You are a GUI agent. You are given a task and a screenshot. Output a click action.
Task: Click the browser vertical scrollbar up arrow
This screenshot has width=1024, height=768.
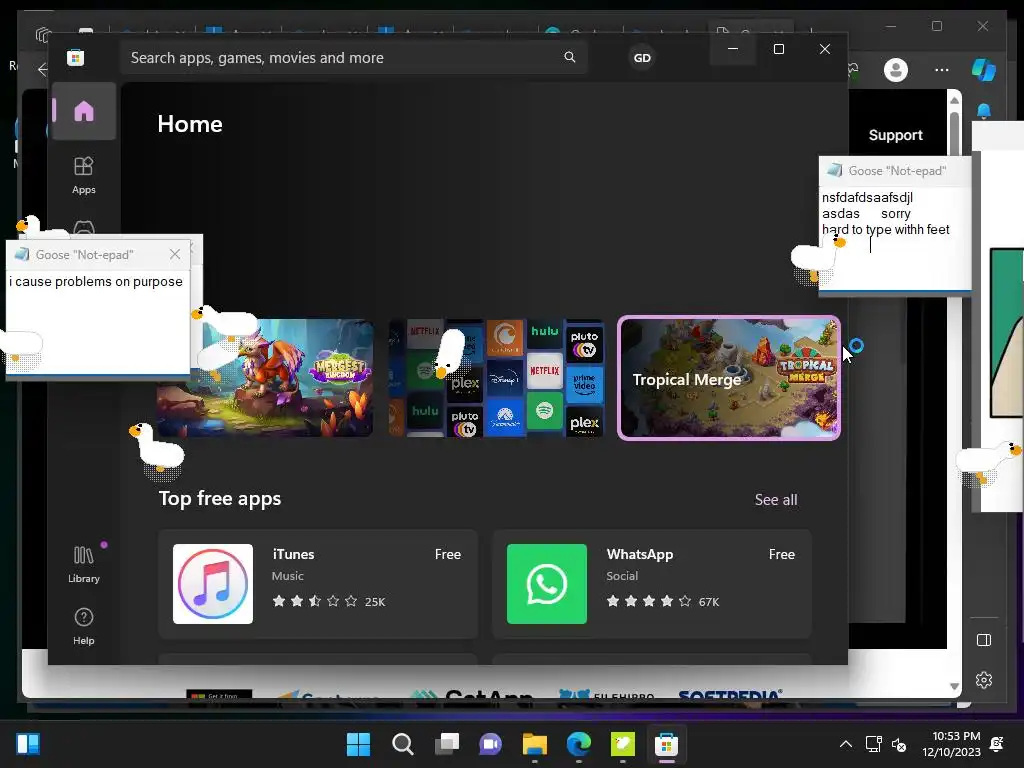click(954, 100)
